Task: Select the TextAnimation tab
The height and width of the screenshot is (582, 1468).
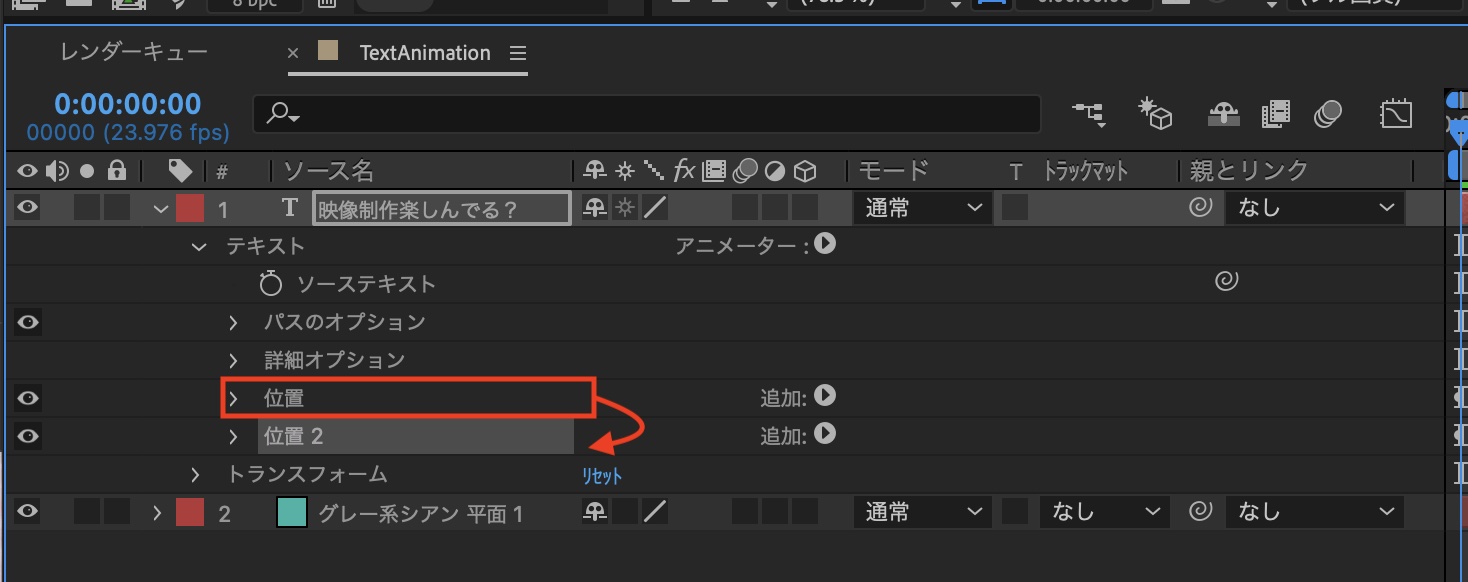Action: (x=425, y=53)
